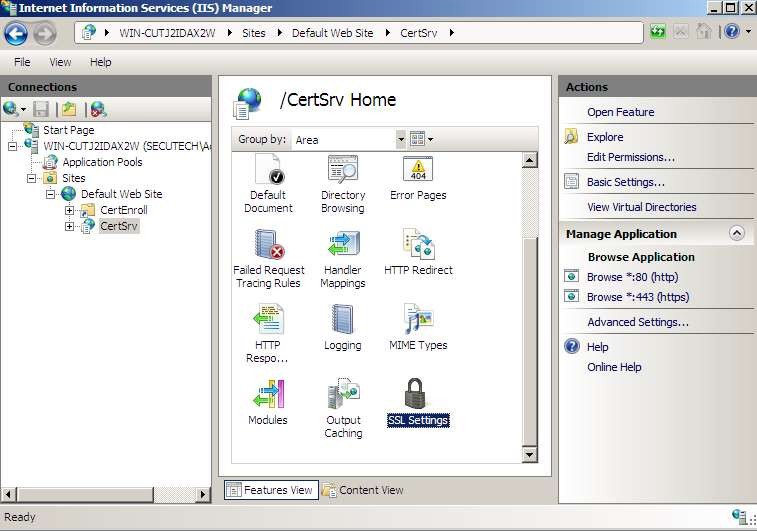Image resolution: width=757 pixels, height=531 pixels.
Task: Click the Up folder icon in Connections
Action: coord(69,110)
